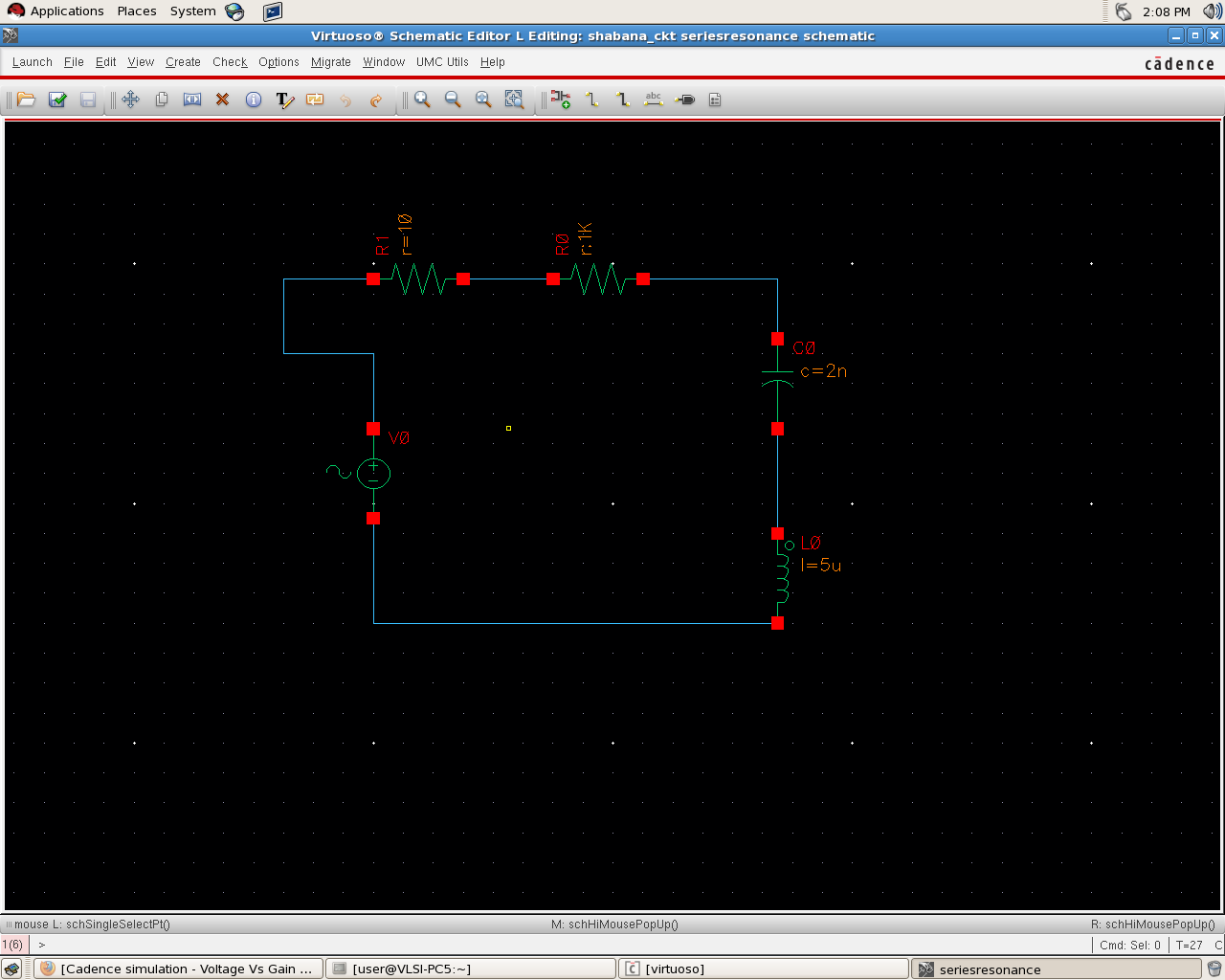Click the clock showing 2:08 PM
This screenshot has width=1225, height=980.
click(x=1167, y=11)
